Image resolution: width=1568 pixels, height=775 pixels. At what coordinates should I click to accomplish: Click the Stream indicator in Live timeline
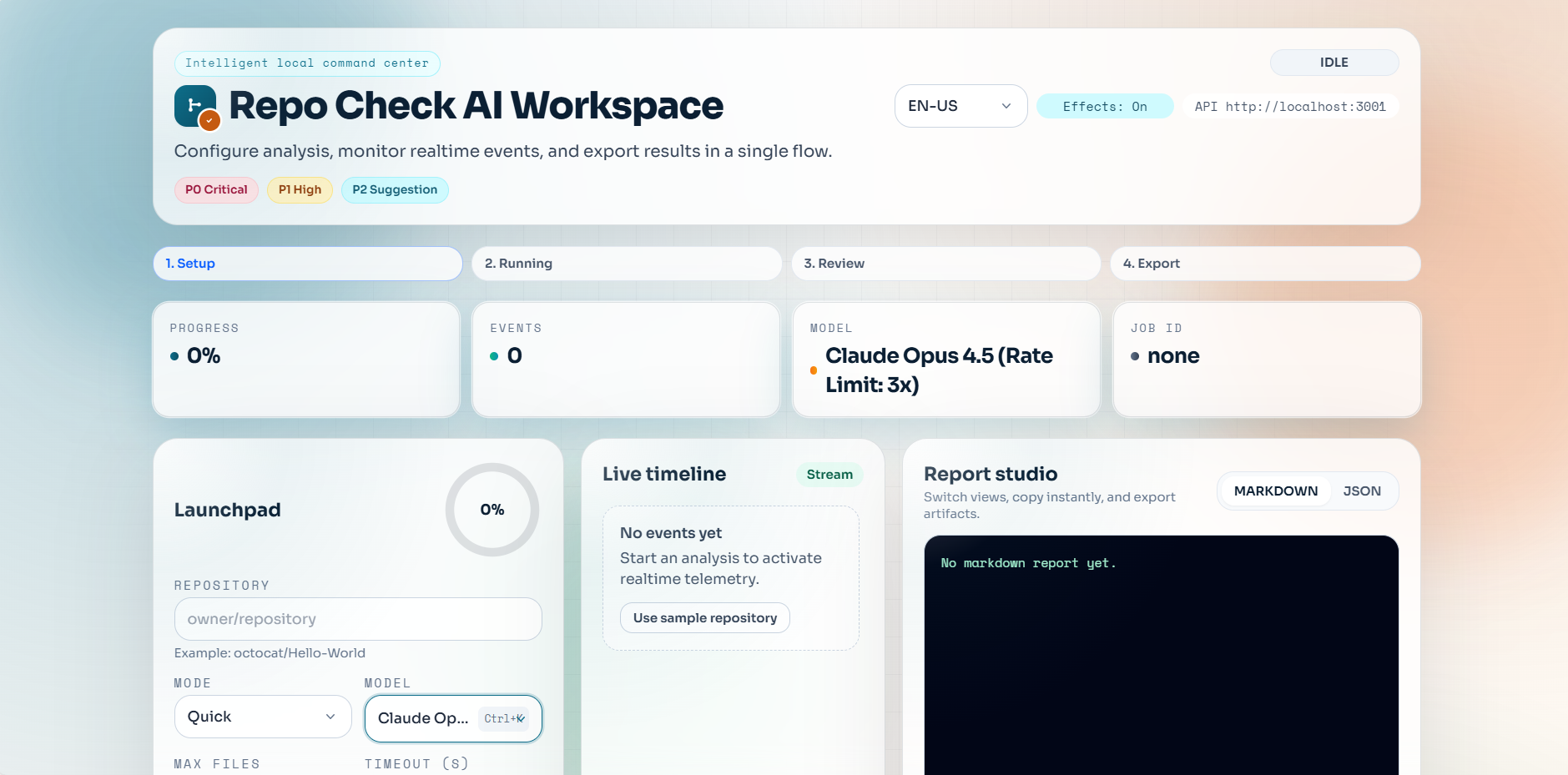829,474
